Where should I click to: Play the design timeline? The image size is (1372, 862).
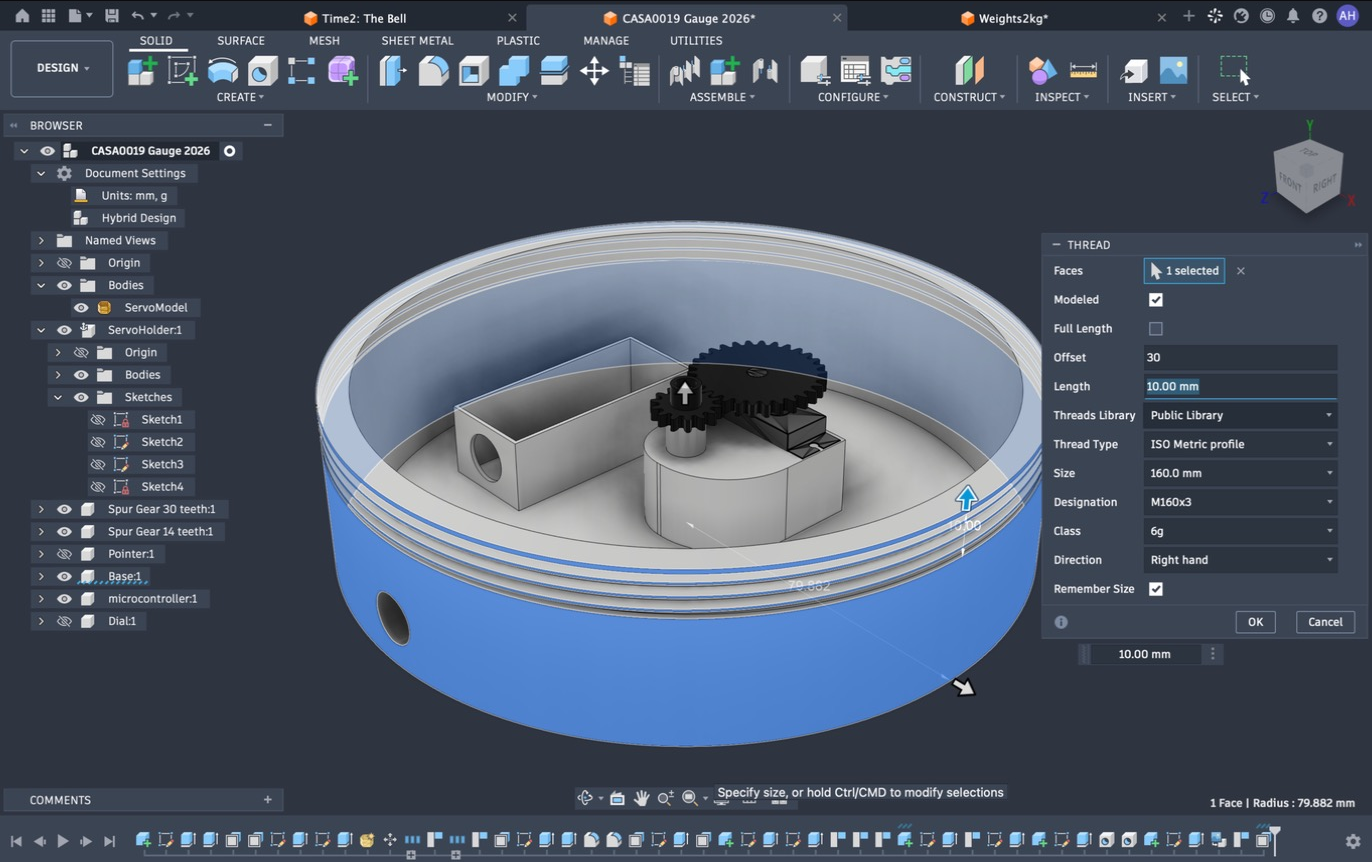pyautogui.click(x=63, y=841)
